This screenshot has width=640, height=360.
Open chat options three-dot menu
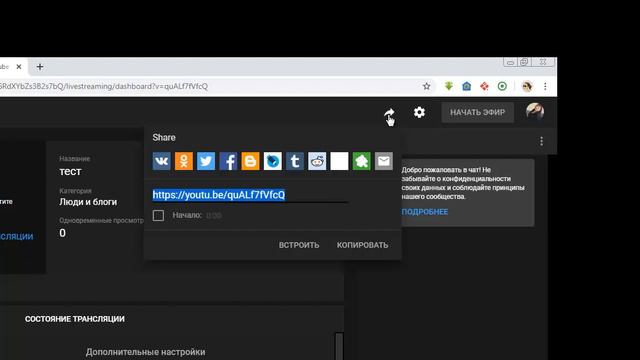(x=541, y=141)
